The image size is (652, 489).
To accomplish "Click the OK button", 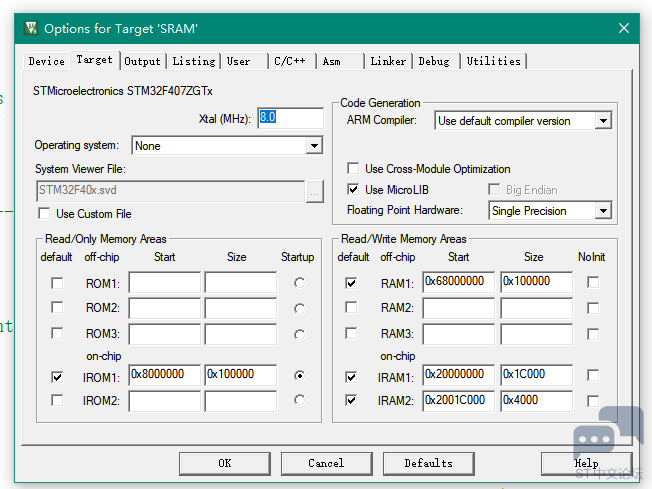I will click(x=224, y=463).
